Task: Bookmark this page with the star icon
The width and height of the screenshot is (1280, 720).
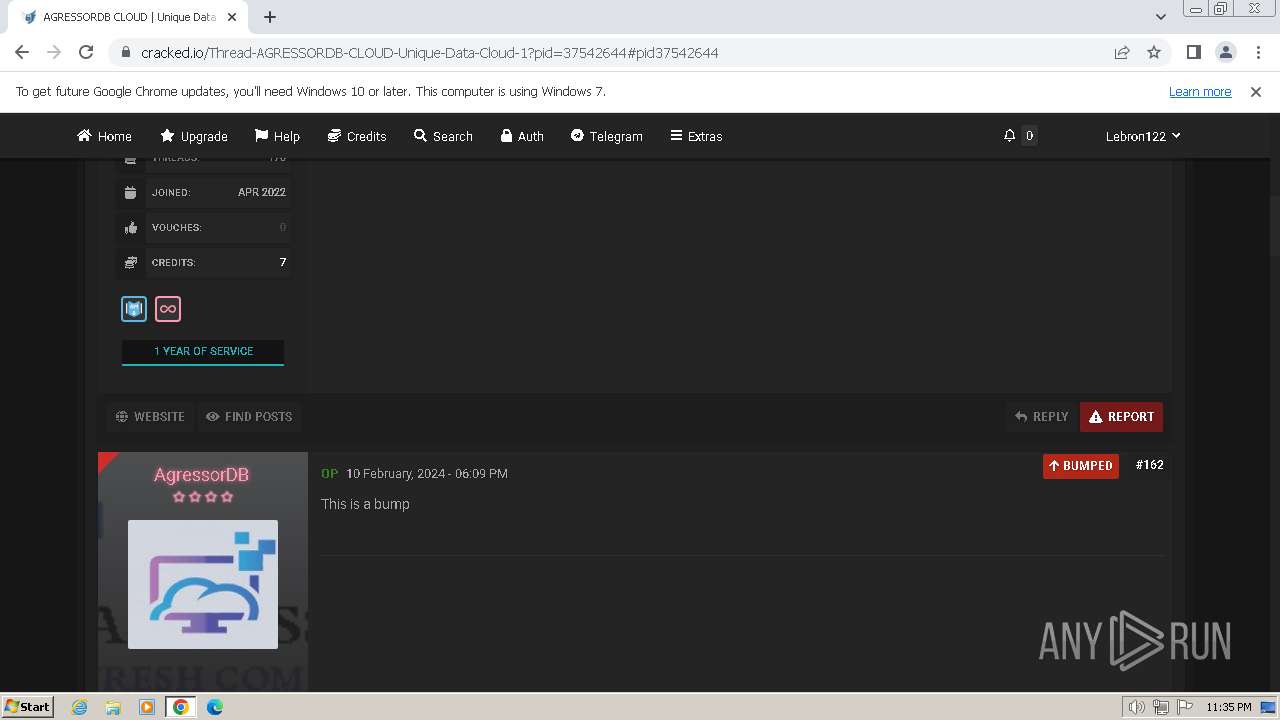Action: point(1154,52)
